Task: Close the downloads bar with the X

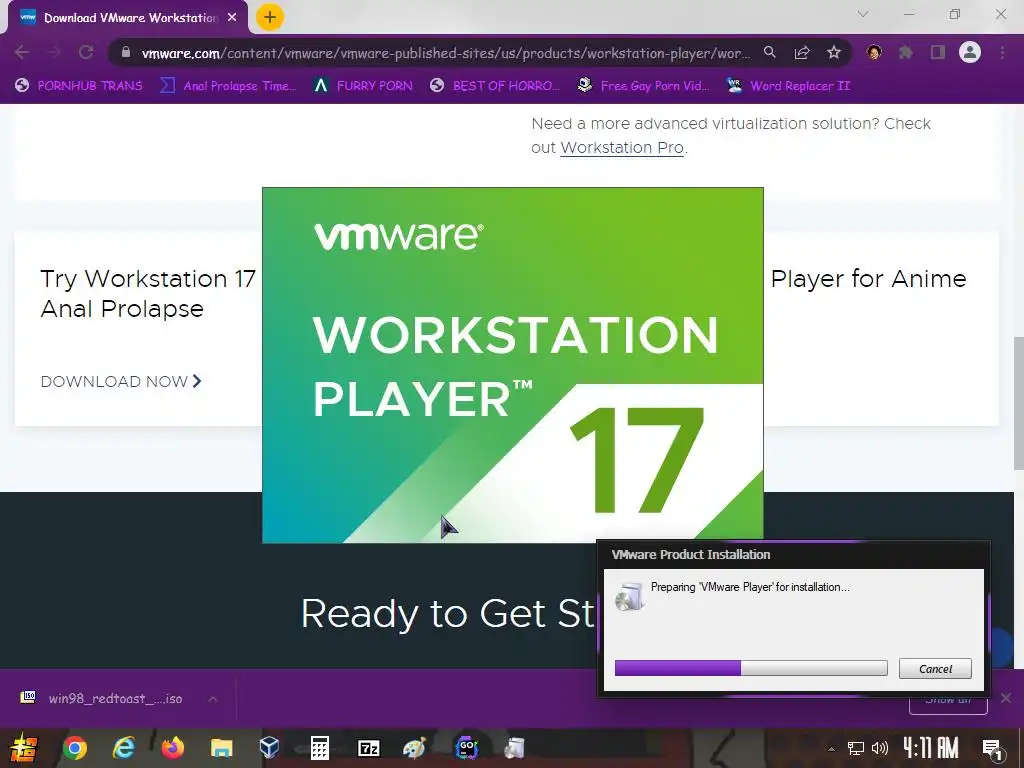Action: [1006, 698]
